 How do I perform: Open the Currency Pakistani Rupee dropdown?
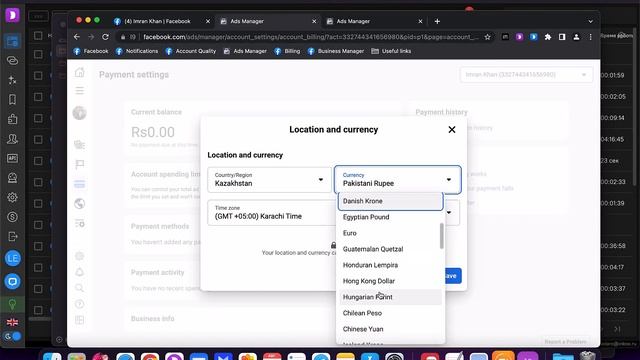[x=398, y=180]
